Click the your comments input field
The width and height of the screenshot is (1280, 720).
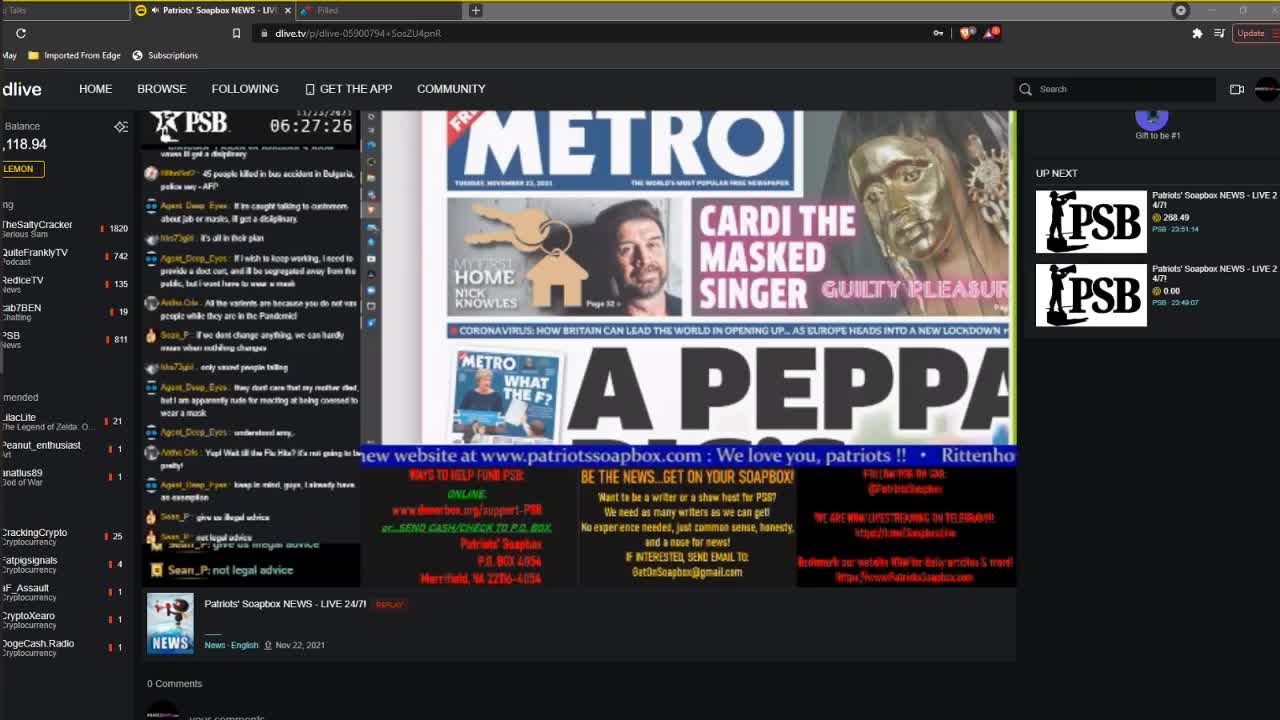(227, 716)
